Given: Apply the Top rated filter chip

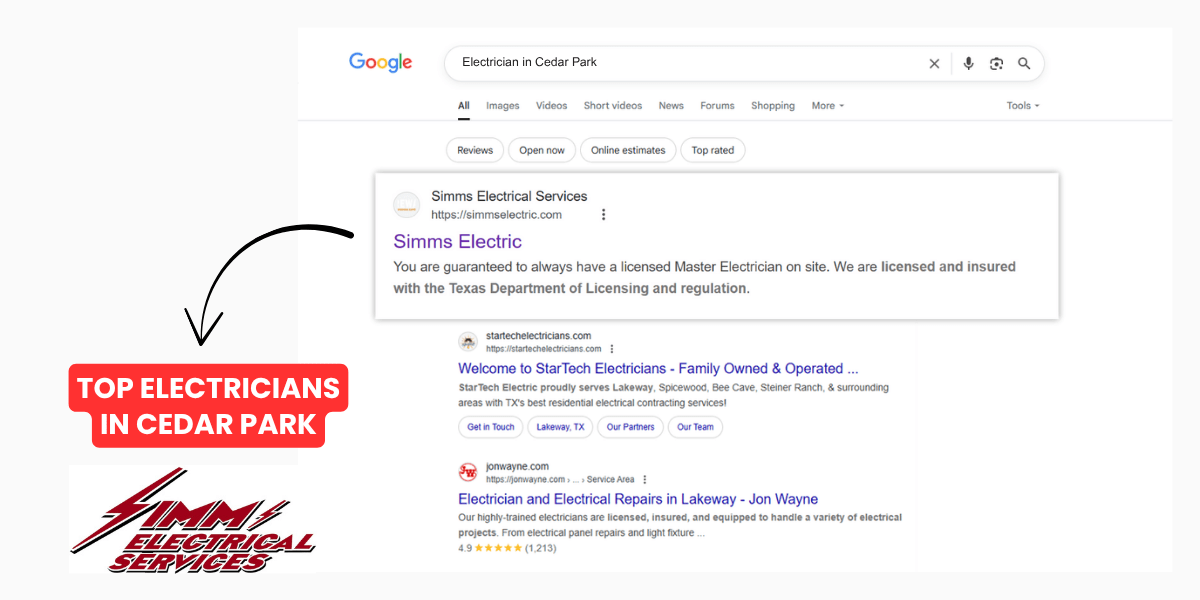Looking at the screenshot, I should [x=713, y=150].
